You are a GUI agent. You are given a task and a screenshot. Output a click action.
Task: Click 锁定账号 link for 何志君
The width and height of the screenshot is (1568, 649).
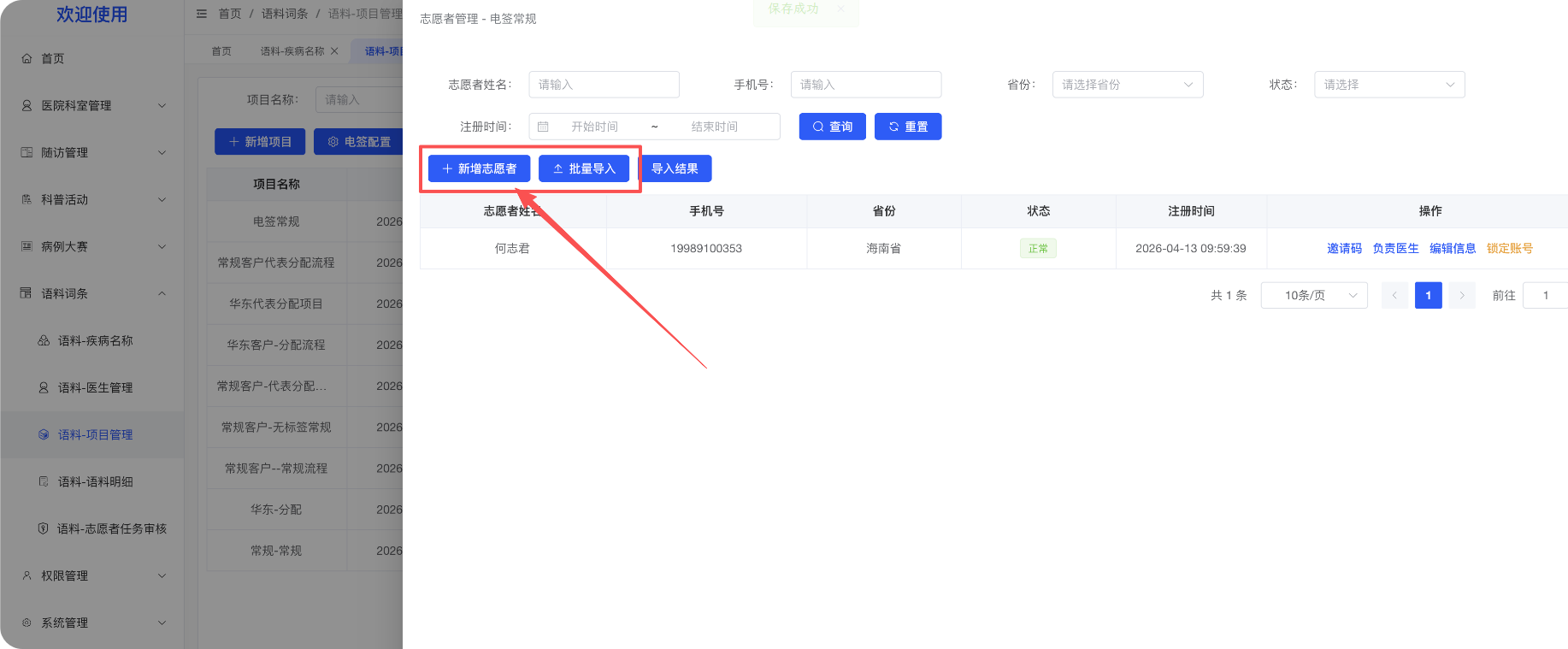(1510, 249)
